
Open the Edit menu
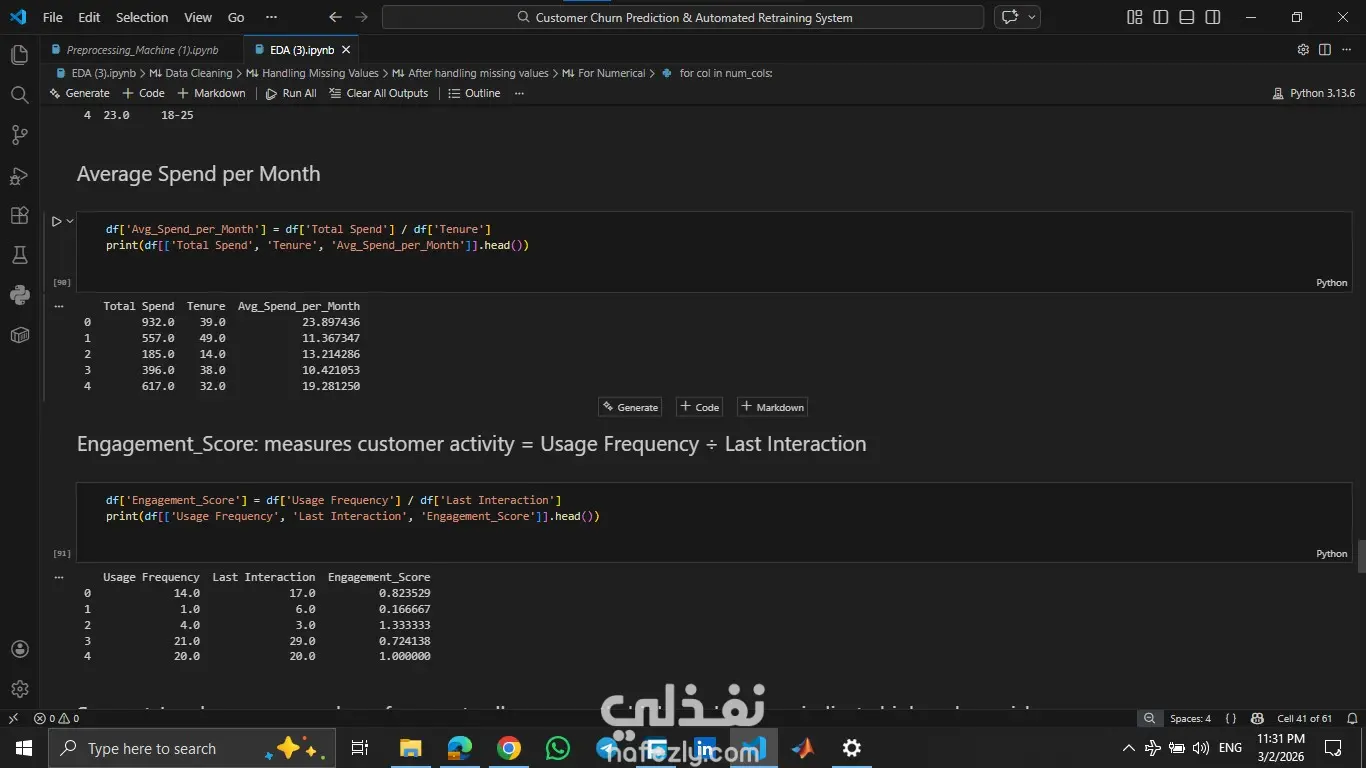pos(89,17)
